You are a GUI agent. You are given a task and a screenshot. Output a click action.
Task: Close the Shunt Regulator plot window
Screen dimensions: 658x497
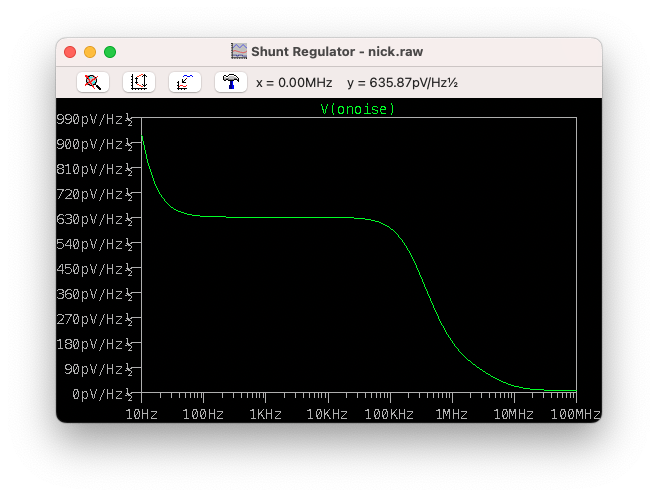pos(70,52)
